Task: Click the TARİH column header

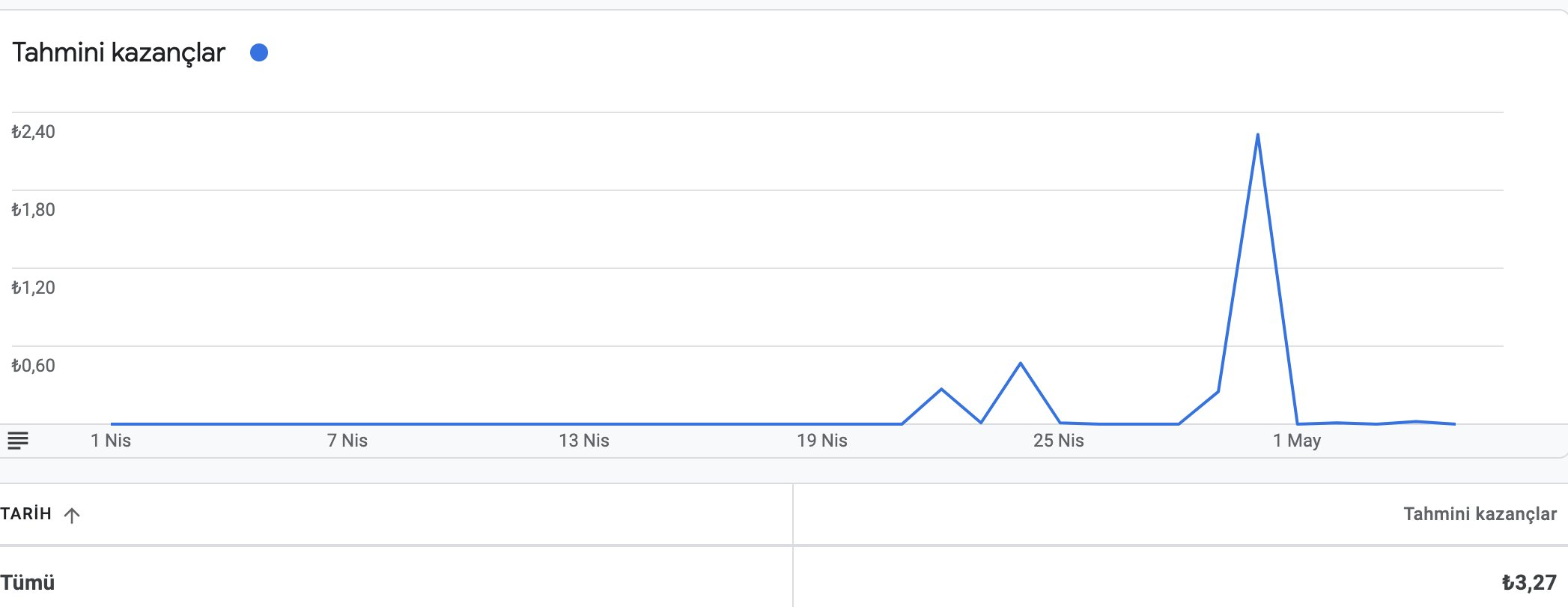Action: click(26, 514)
